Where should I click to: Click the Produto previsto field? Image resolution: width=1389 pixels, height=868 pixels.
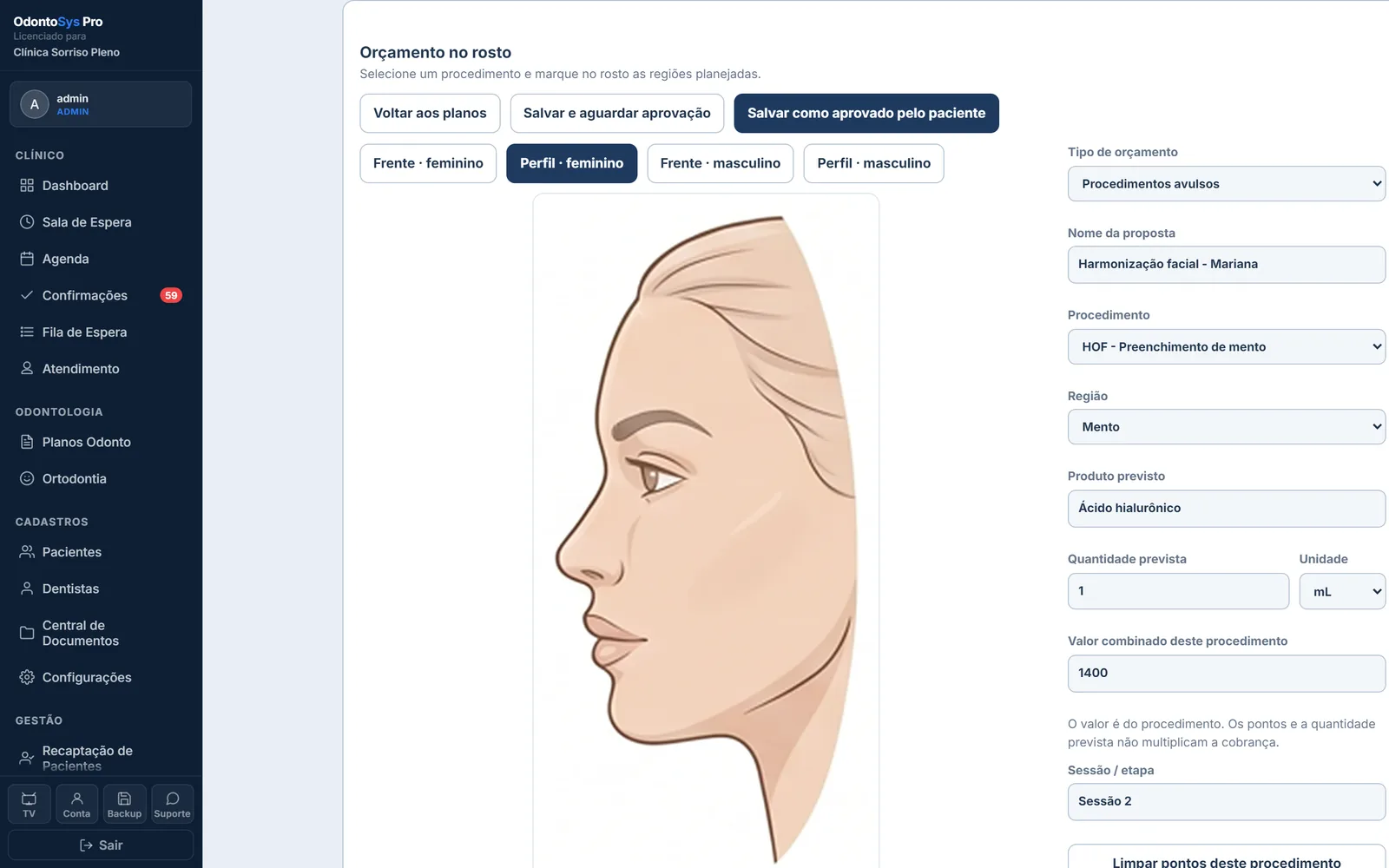coord(1226,509)
